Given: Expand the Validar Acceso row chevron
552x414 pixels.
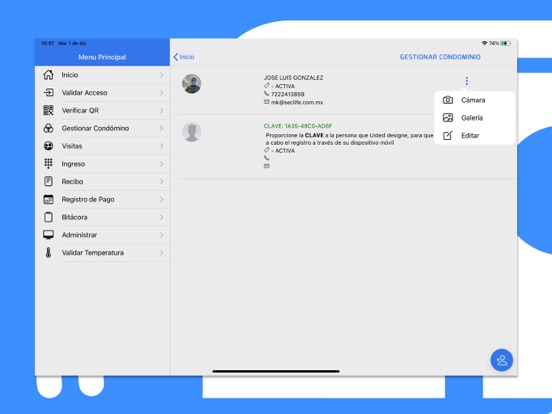Looking at the screenshot, I should [x=161, y=93].
